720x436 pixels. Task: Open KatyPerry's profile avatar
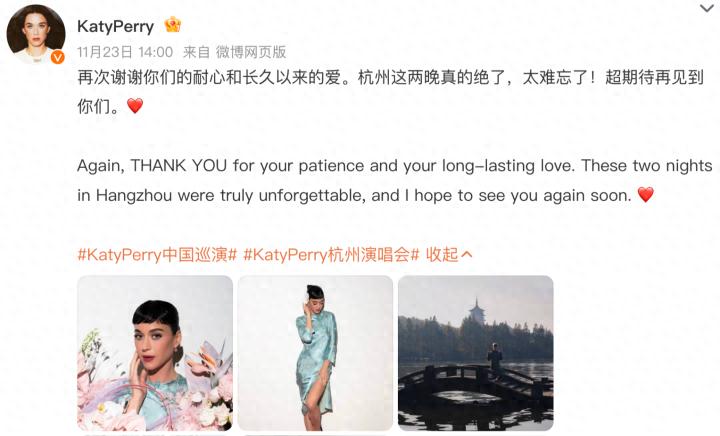tap(36, 34)
